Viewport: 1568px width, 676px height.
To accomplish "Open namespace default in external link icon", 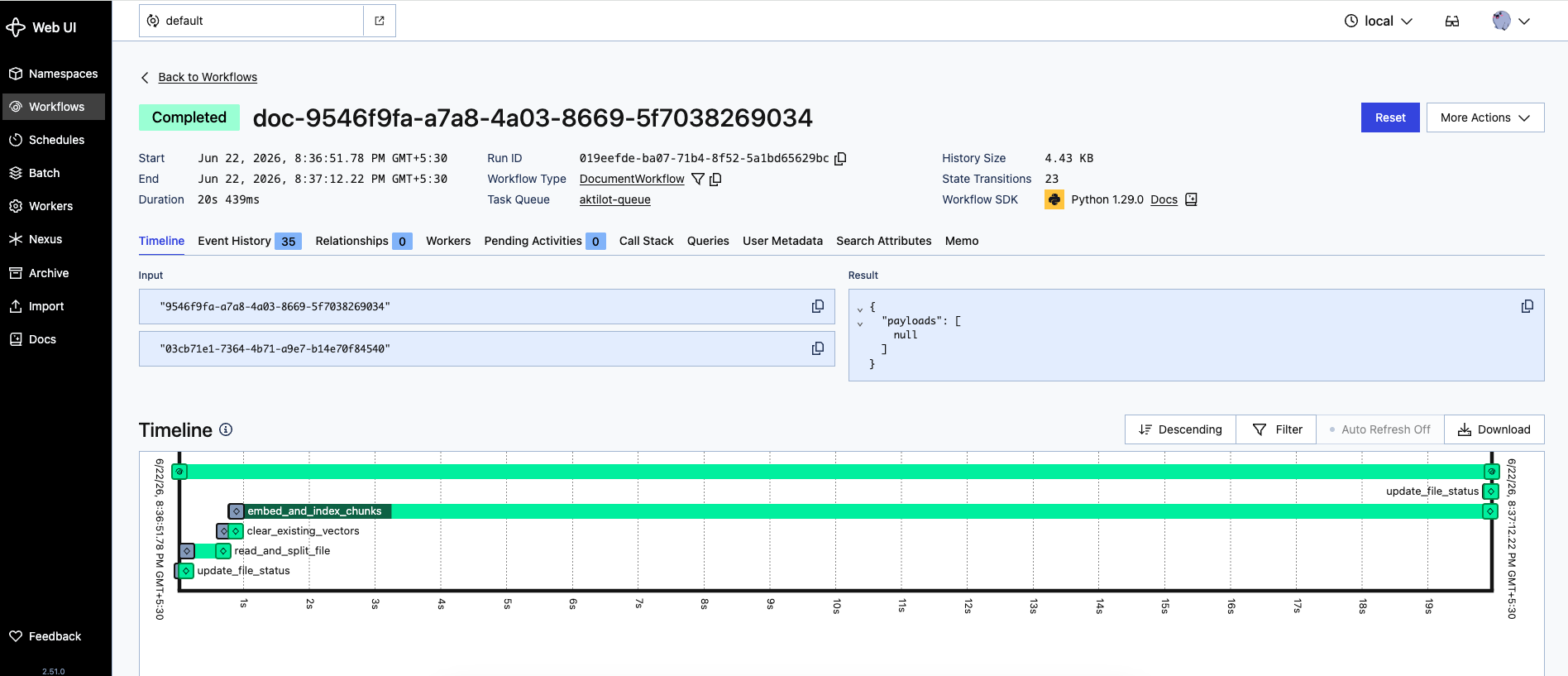I will (380, 21).
